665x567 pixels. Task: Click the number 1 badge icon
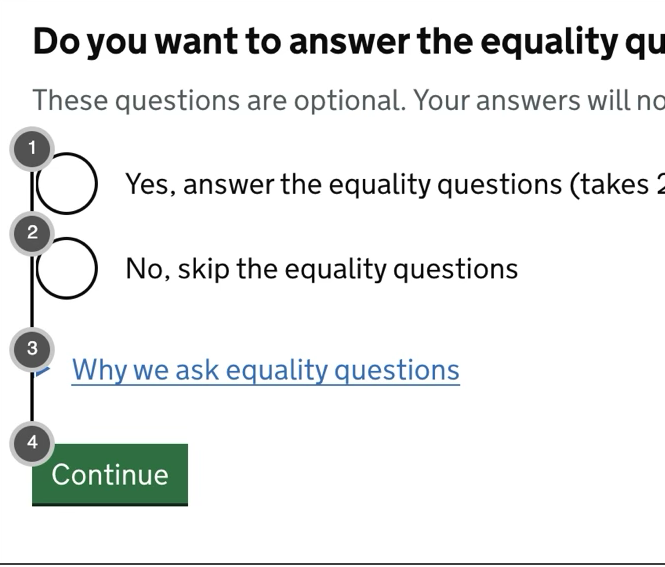click(32, 149)
